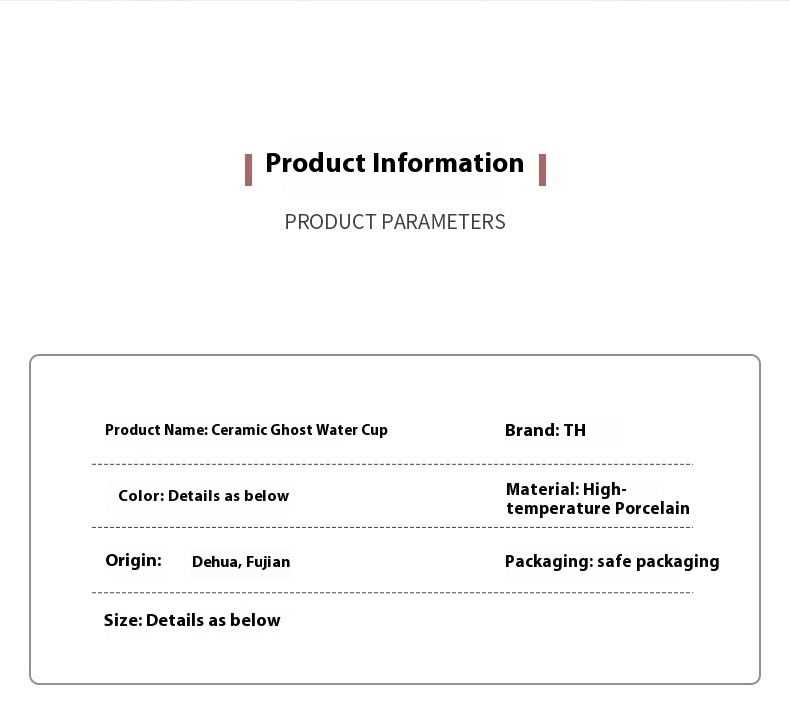Click the "Product Name:" label
This screenshot has height=714, width=790.
tap(156, 430)
